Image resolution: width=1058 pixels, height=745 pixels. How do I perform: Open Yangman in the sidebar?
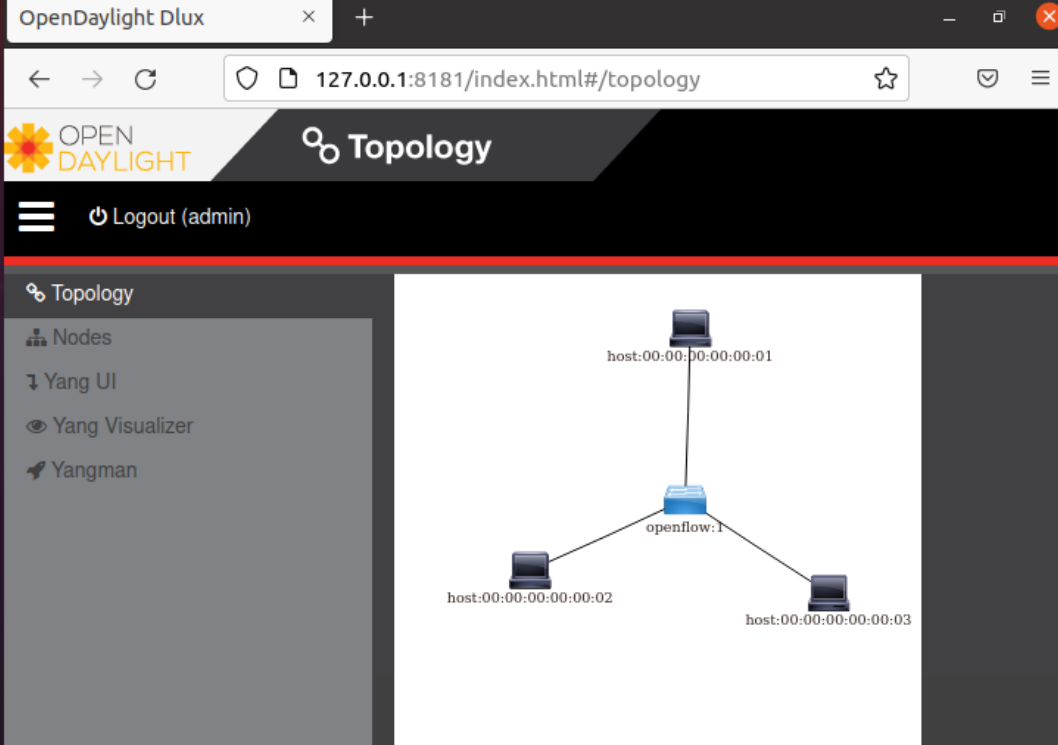click(x=188, y=470)
